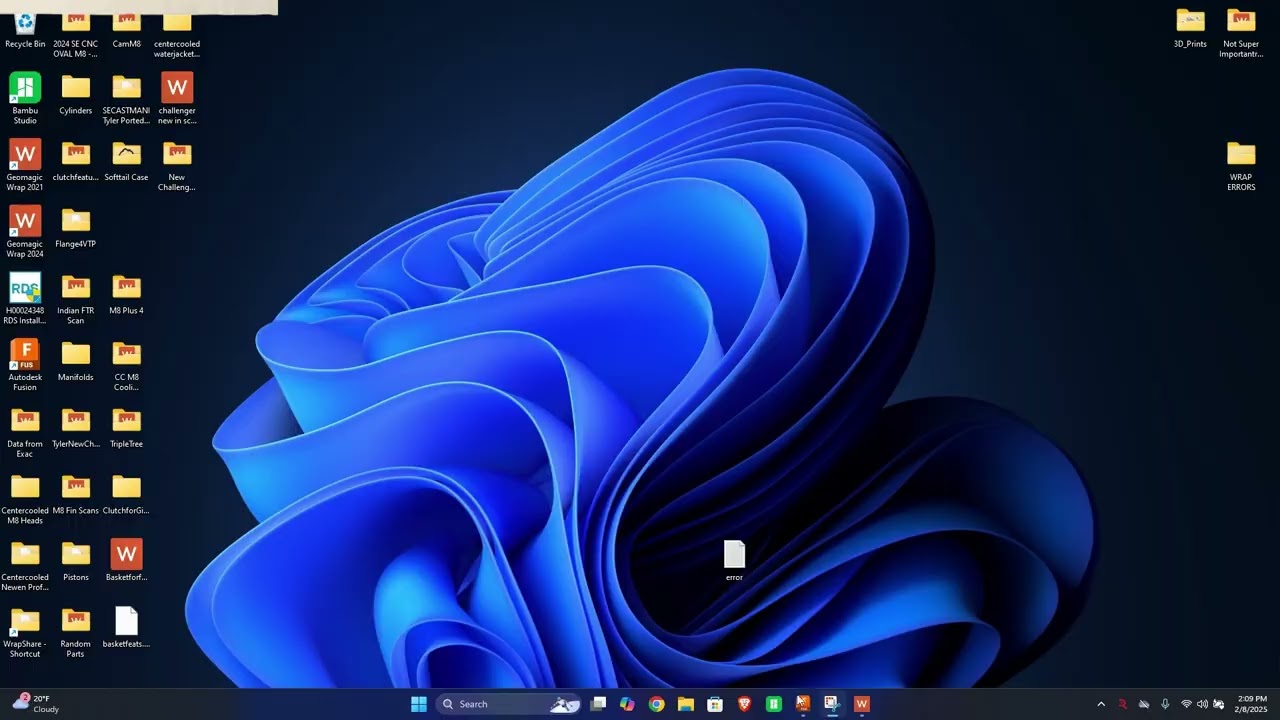
Task: Select the Data from Exac folder
Action: tap(25, 432)
